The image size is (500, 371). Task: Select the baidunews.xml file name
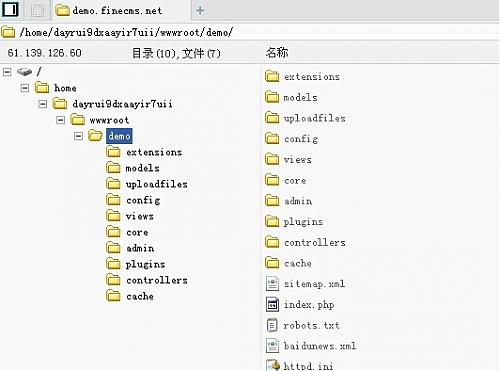(320, 346)
